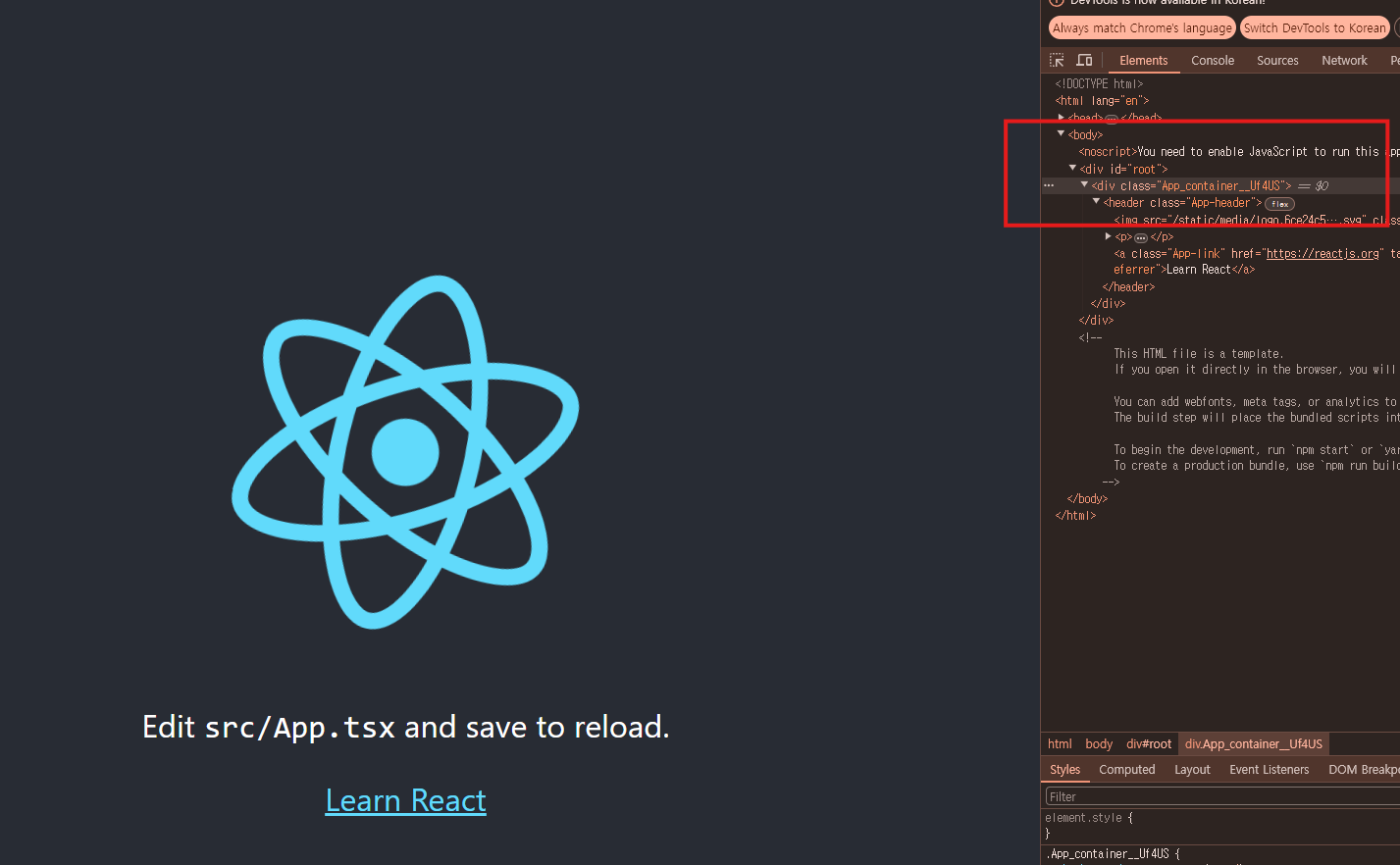This screenshot has width=1400, height=865.
Task: Select html in the breadcrumb bar
Action: point(1060,744)
